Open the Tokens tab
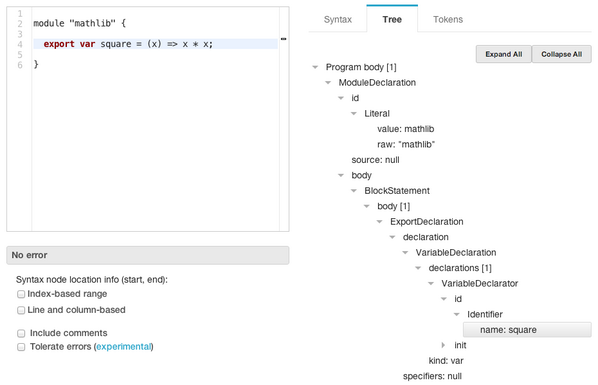The height and width of the screenshot is (385, 598). (x=448, y=19)
